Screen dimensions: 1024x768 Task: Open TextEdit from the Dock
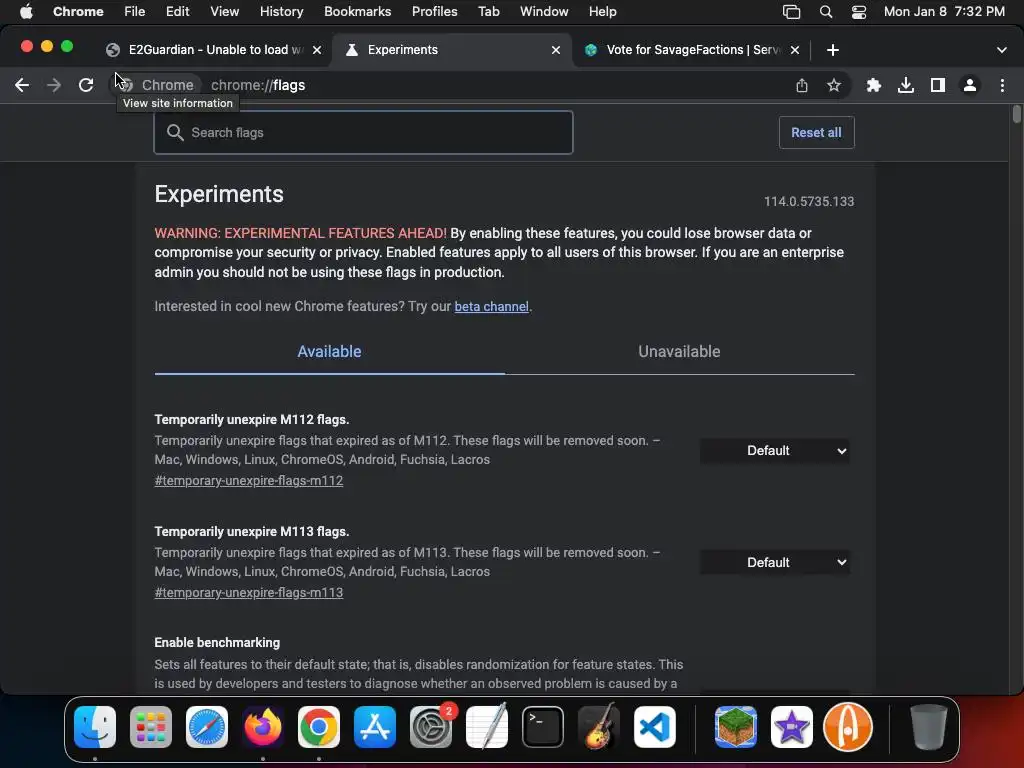point(487,727)
